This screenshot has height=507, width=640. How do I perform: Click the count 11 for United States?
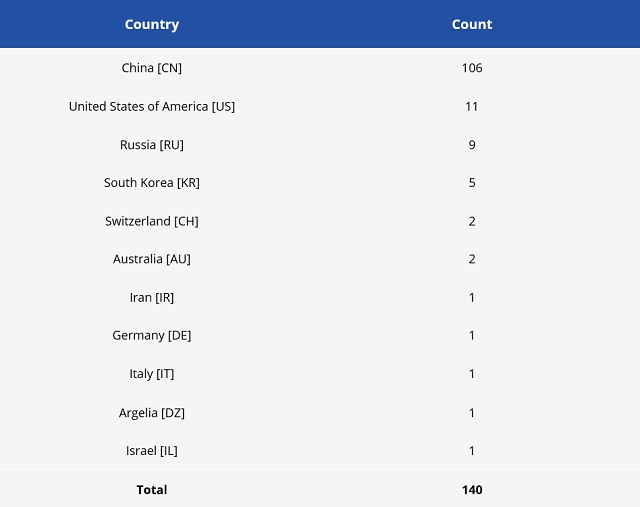(472, 106)
